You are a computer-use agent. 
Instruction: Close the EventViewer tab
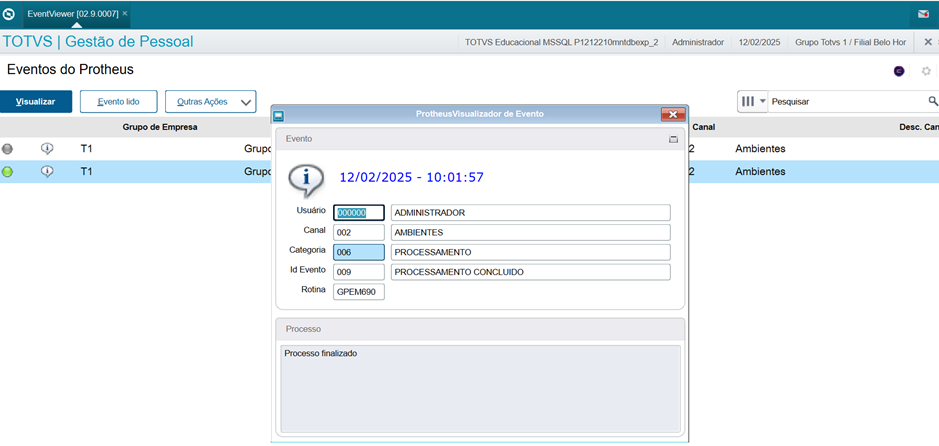point(125,13)
